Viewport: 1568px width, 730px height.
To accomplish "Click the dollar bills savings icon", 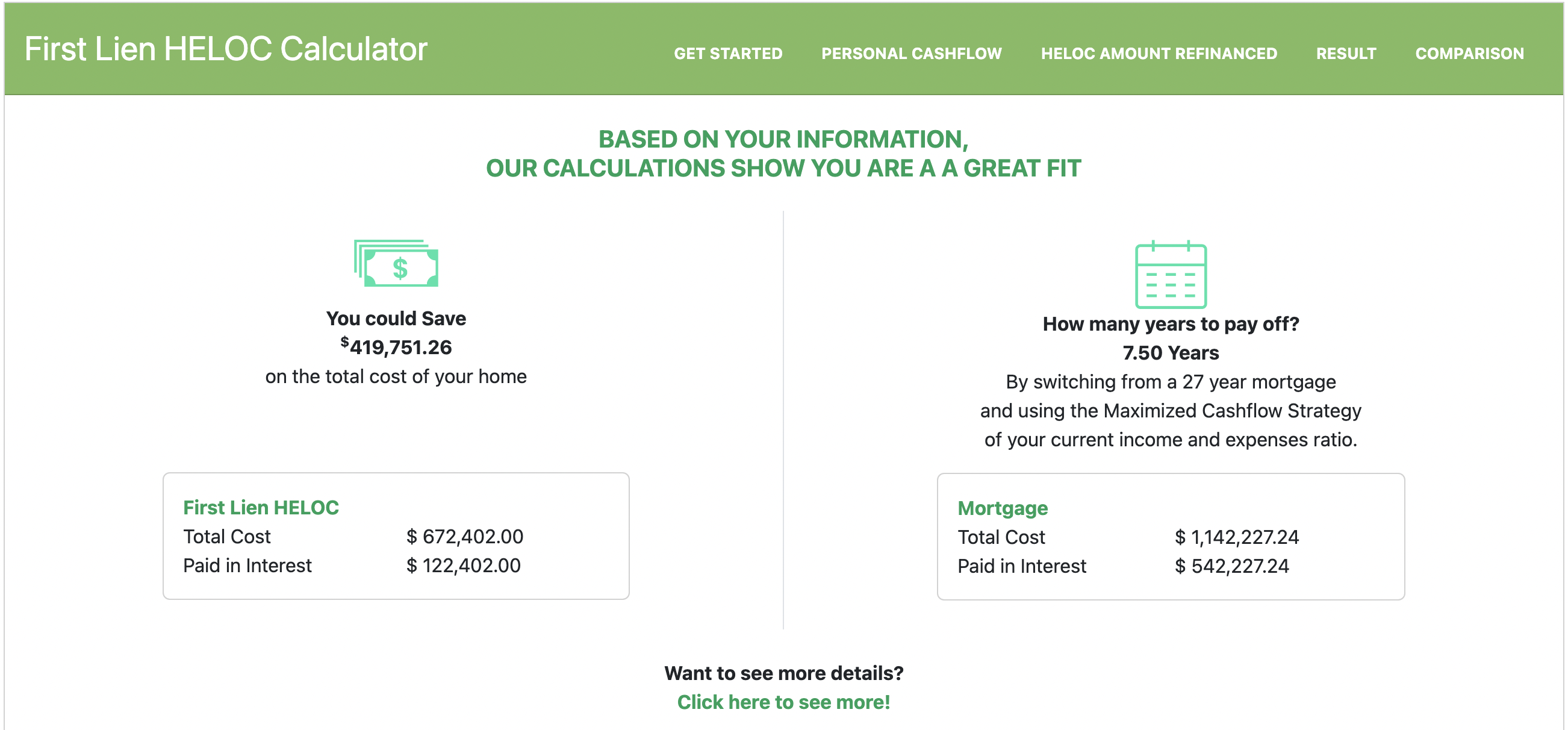I will point(396,263).
